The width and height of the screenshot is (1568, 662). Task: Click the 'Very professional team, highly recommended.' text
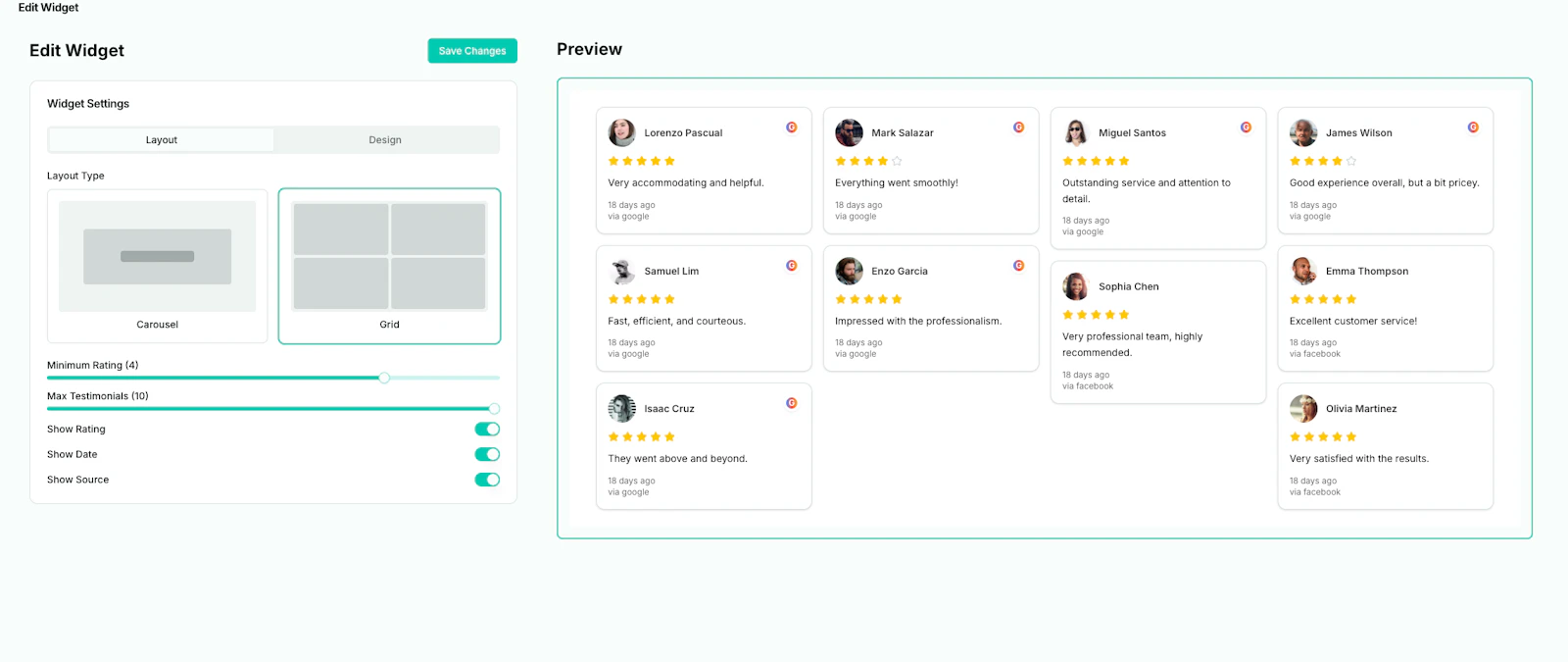pyautogui.click(x=1133, y=344)
